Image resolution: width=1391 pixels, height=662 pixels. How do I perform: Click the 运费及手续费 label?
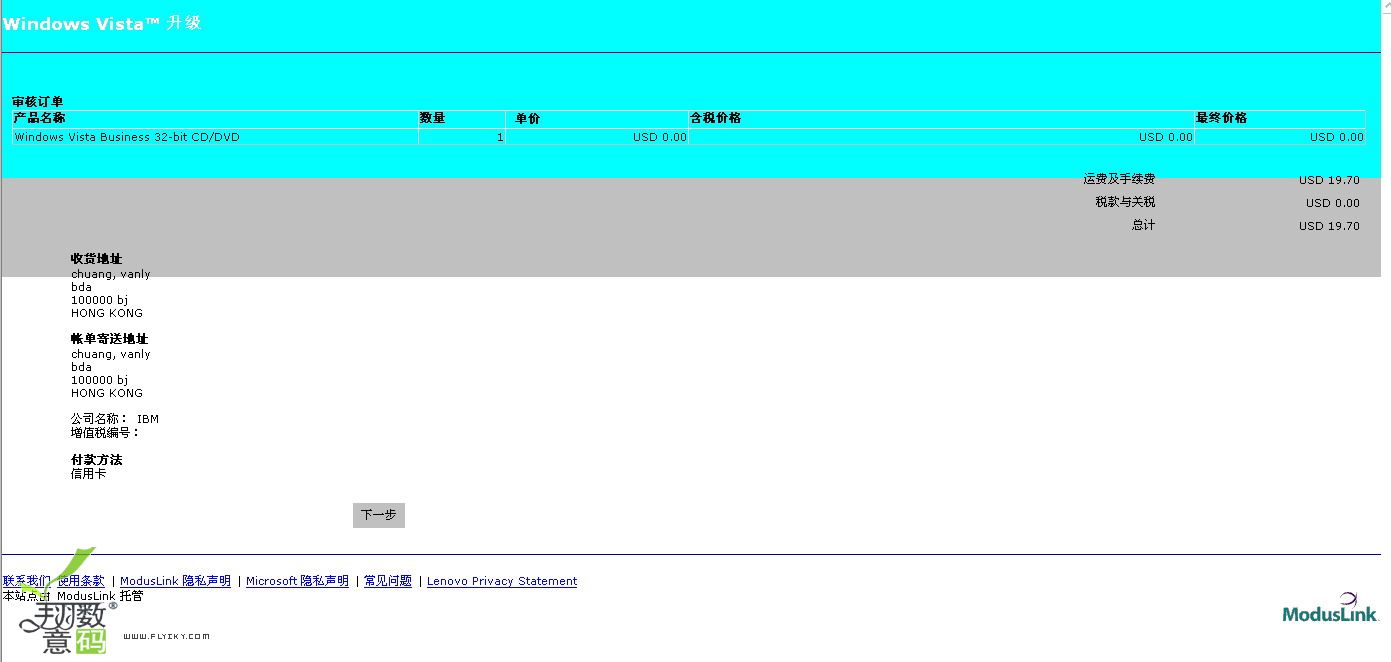pos(1119,179)
